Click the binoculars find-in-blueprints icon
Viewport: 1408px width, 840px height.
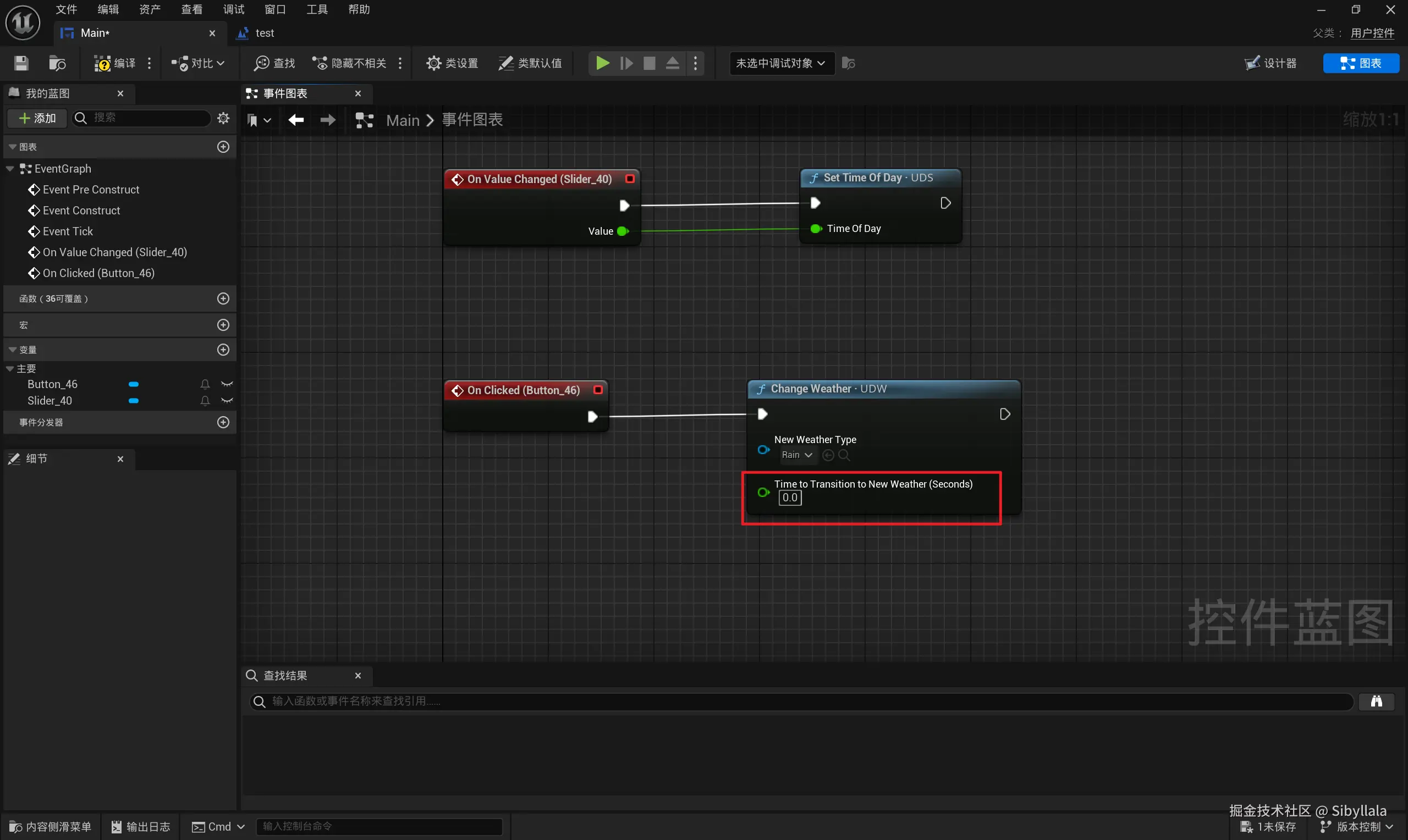[1376, 701]
